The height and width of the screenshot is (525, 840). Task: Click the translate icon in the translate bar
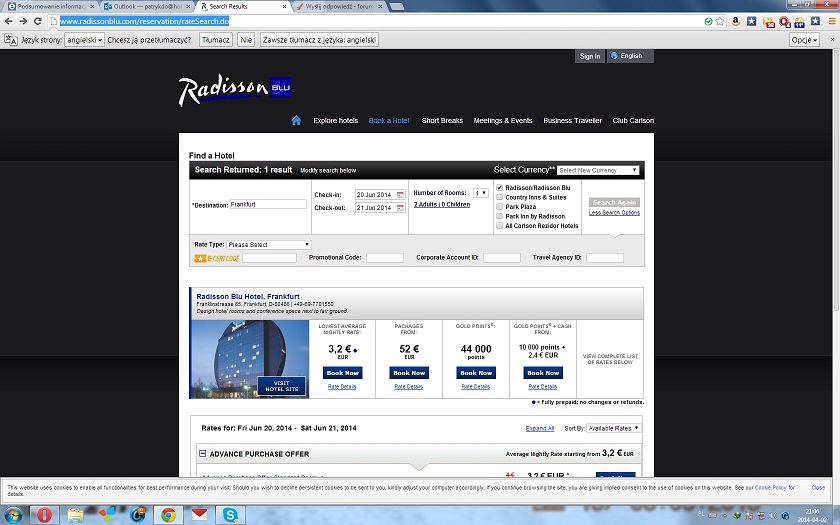tap(10, 40)
